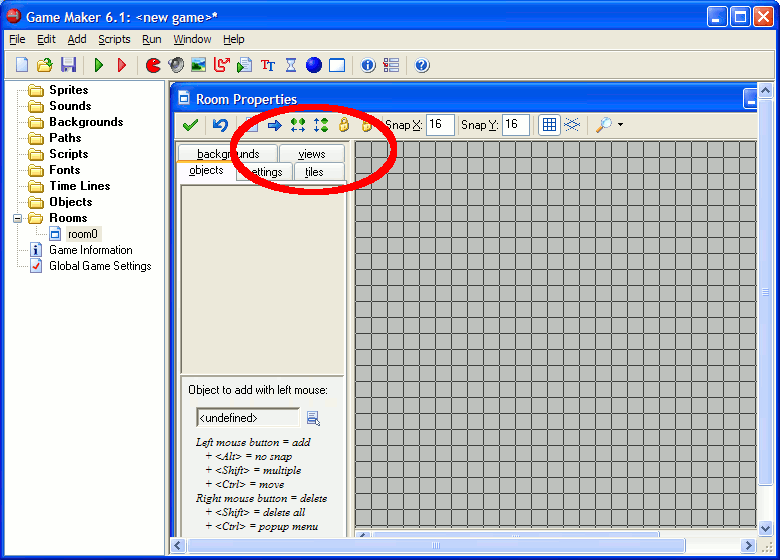780x560 pixels.
Task: Lock all instances with padlock icon
Action: pos(344,125)
